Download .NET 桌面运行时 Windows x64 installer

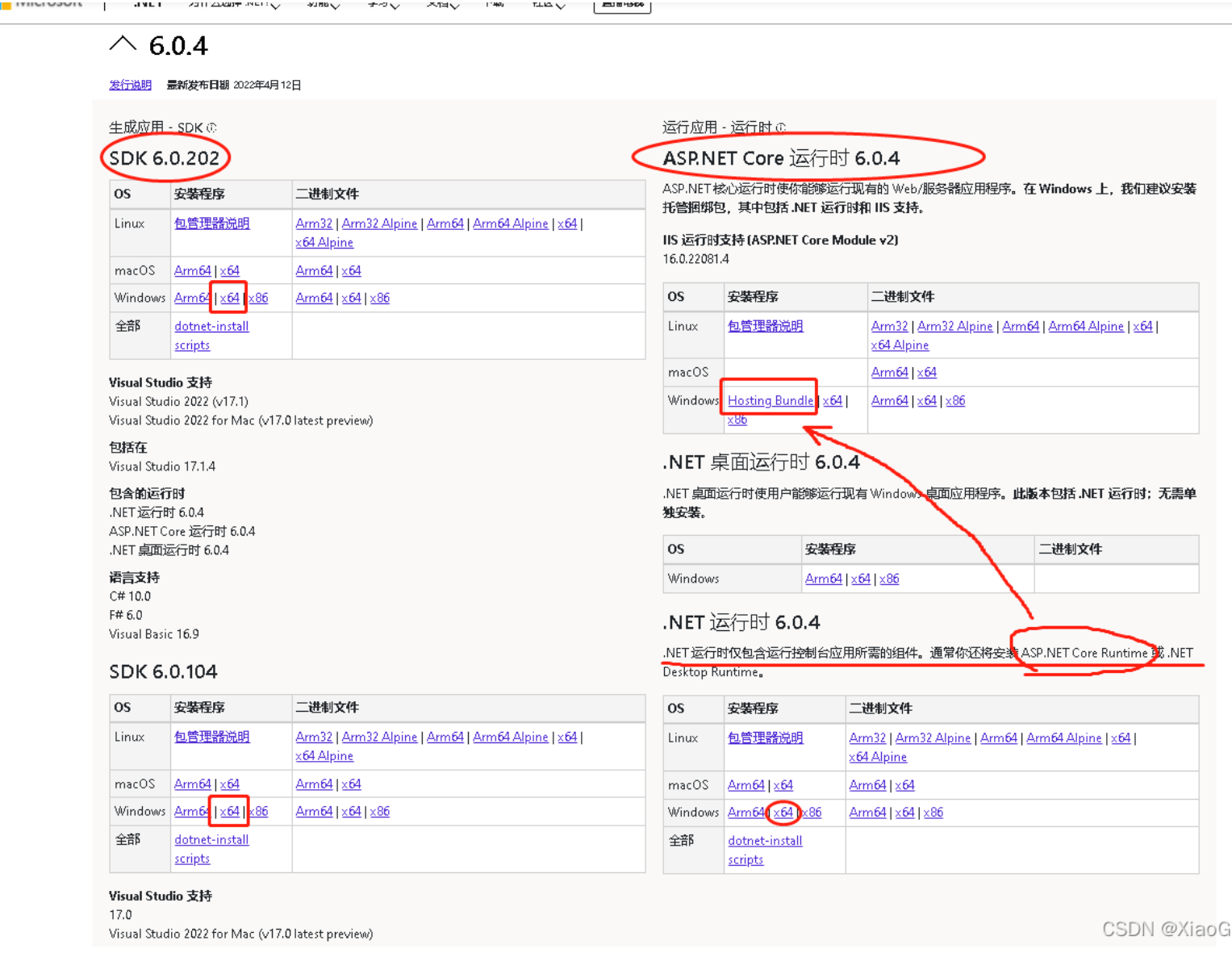861,579
